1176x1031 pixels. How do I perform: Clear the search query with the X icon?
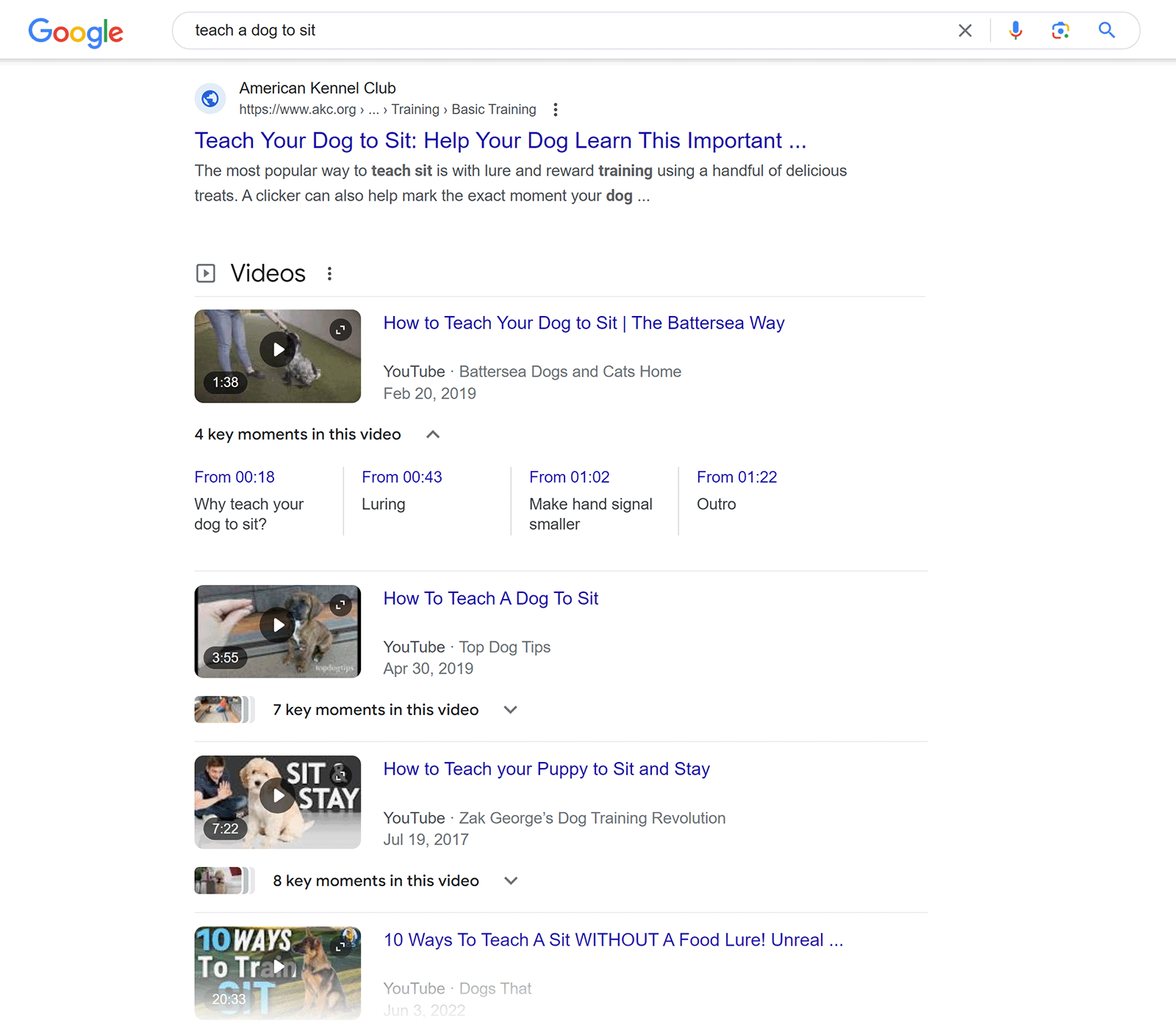(965, 30)
